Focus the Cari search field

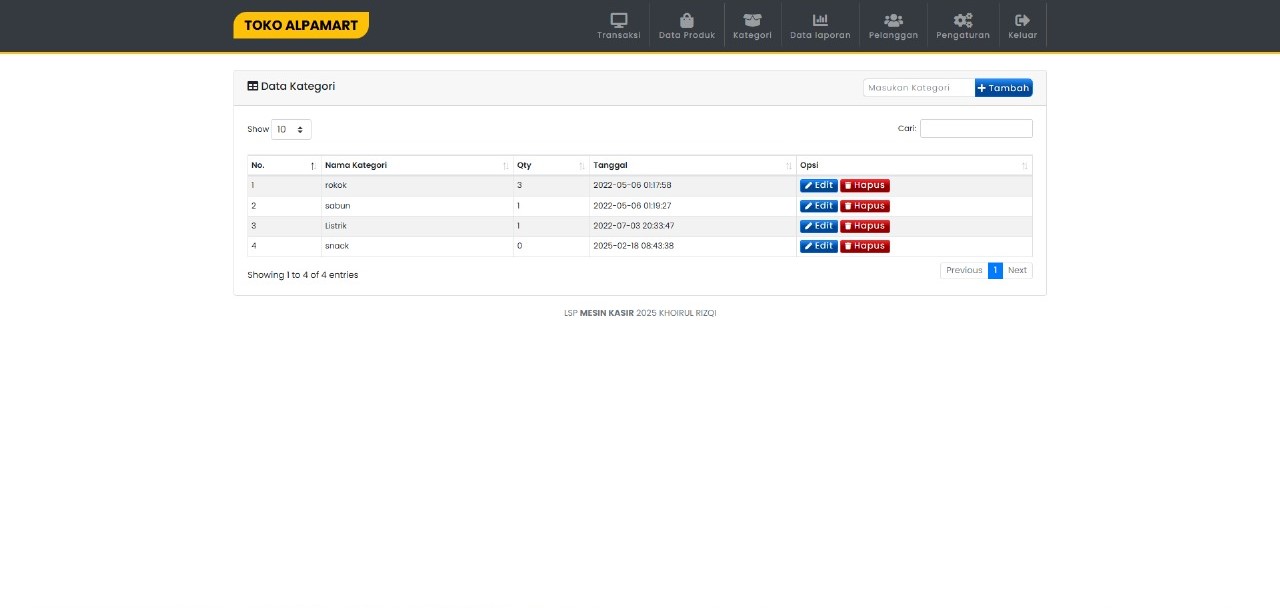point(976,128)
